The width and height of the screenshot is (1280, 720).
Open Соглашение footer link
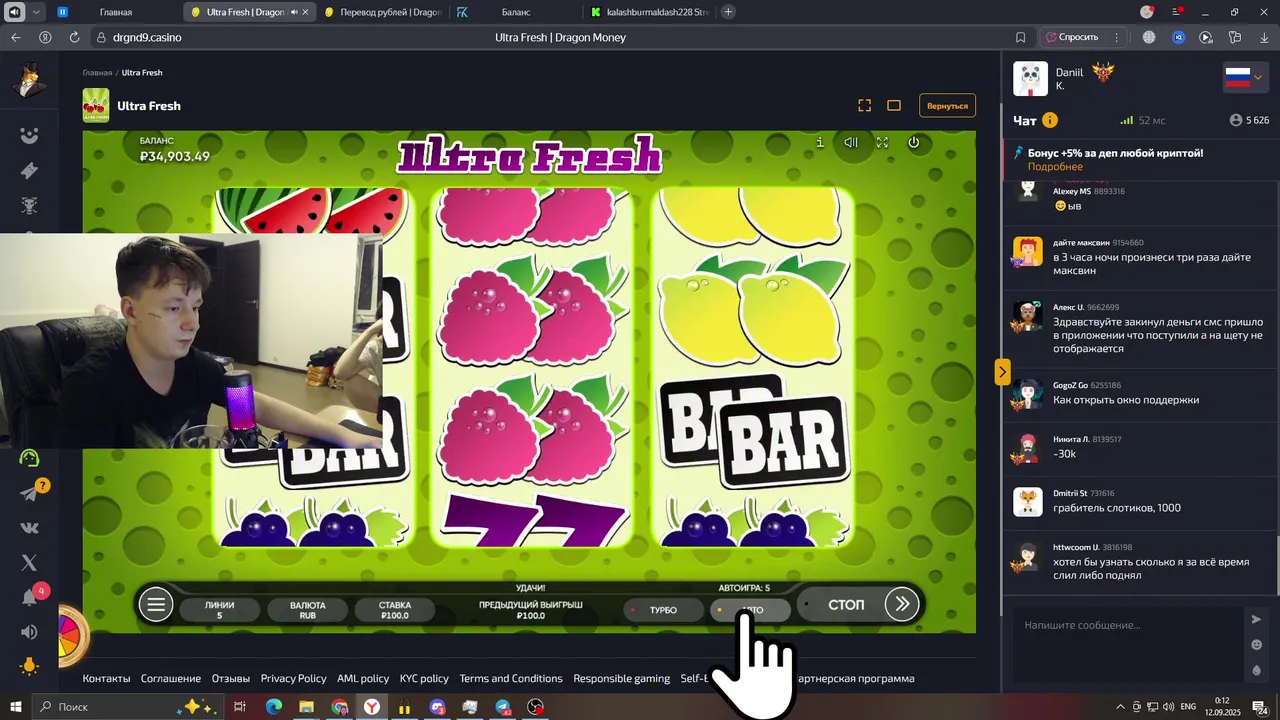click(171, 678)
